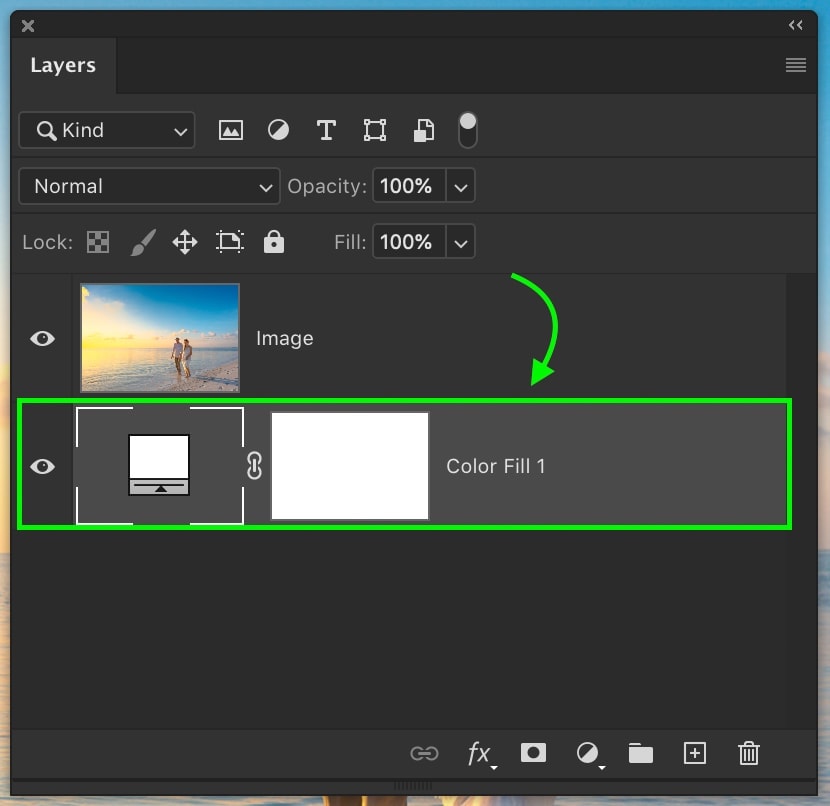Expand the Fill slider arrow

click(461, 243)
